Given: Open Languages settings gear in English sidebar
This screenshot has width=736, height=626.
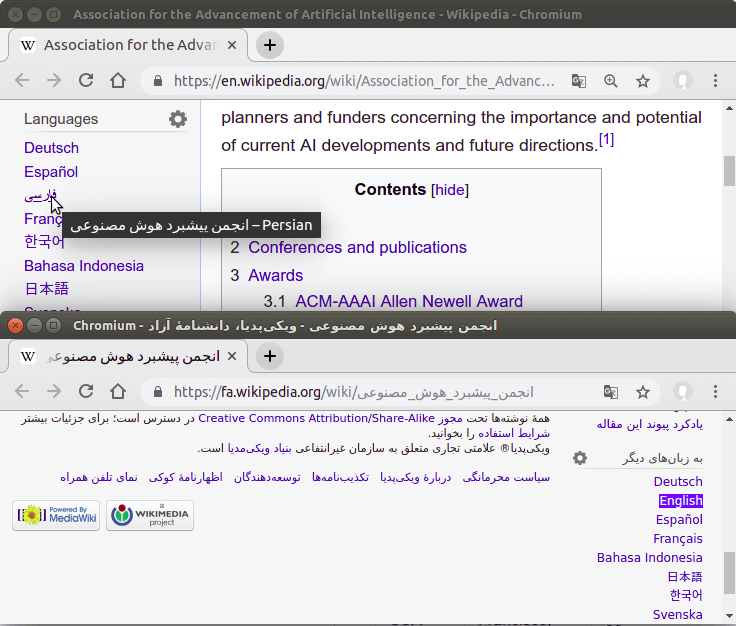Looking at the screenshot, I should pyautogui.click(x=178, y=119).
